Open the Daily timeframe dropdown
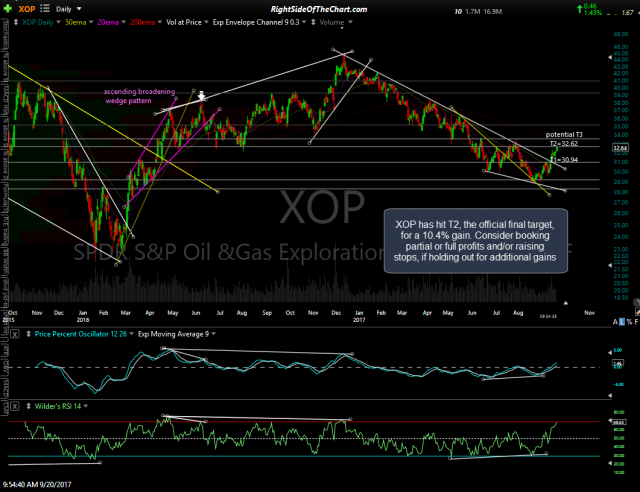Image resolution: width=640 pixels, height=492 pixels. click(x=79, y=9)
